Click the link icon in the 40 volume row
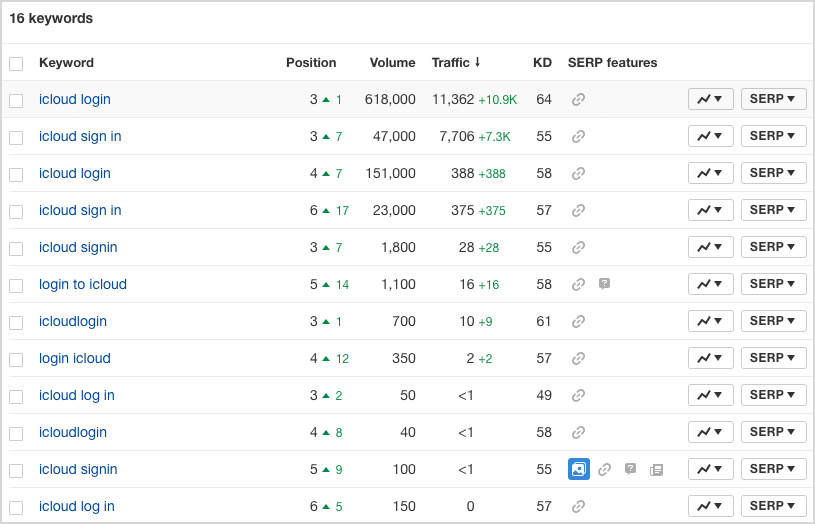 pos(579,433)
